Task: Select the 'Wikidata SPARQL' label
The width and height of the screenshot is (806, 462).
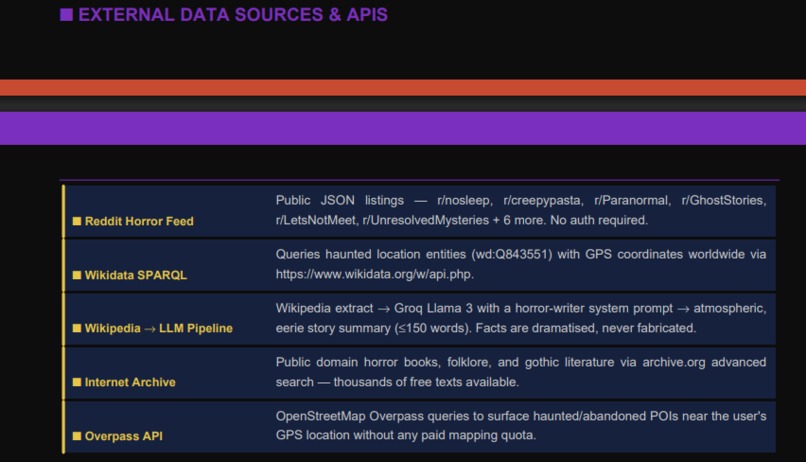Action: (136, 275)
